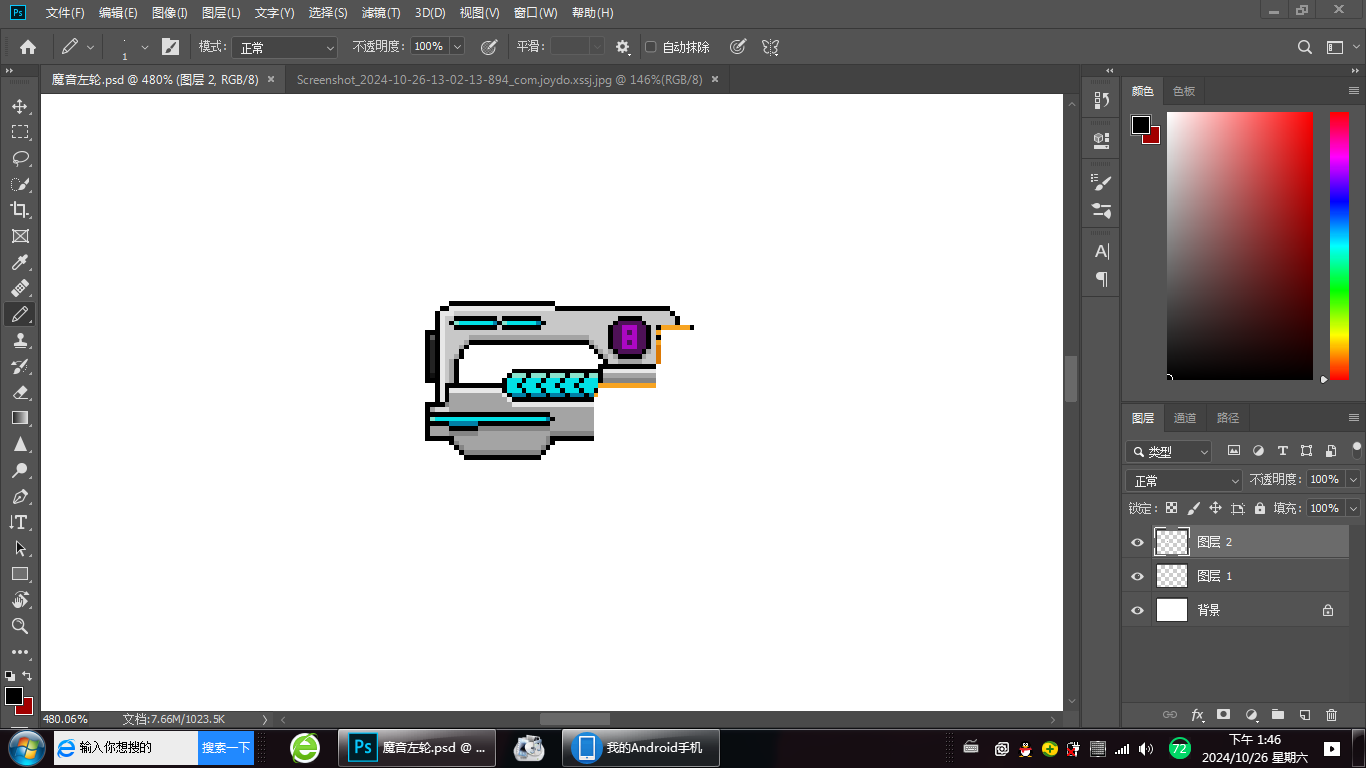The image size is (1366, 768).
Task: Click the foreground color swatch in toolbar
Action: click(13, 695)
